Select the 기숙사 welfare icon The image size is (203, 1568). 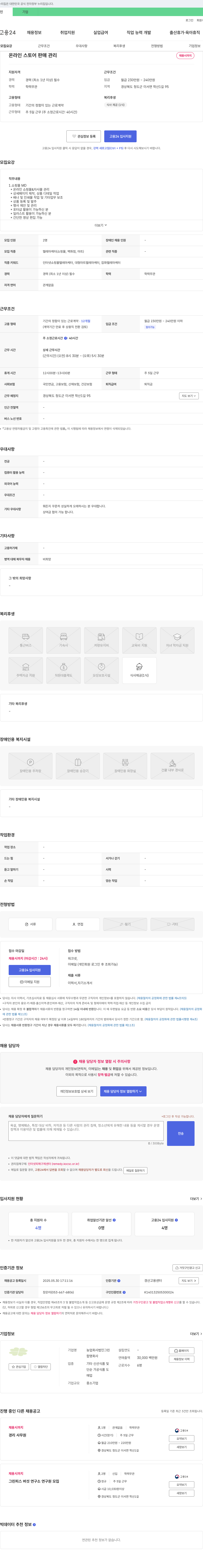pyautogui.click(x=63, y=640)
